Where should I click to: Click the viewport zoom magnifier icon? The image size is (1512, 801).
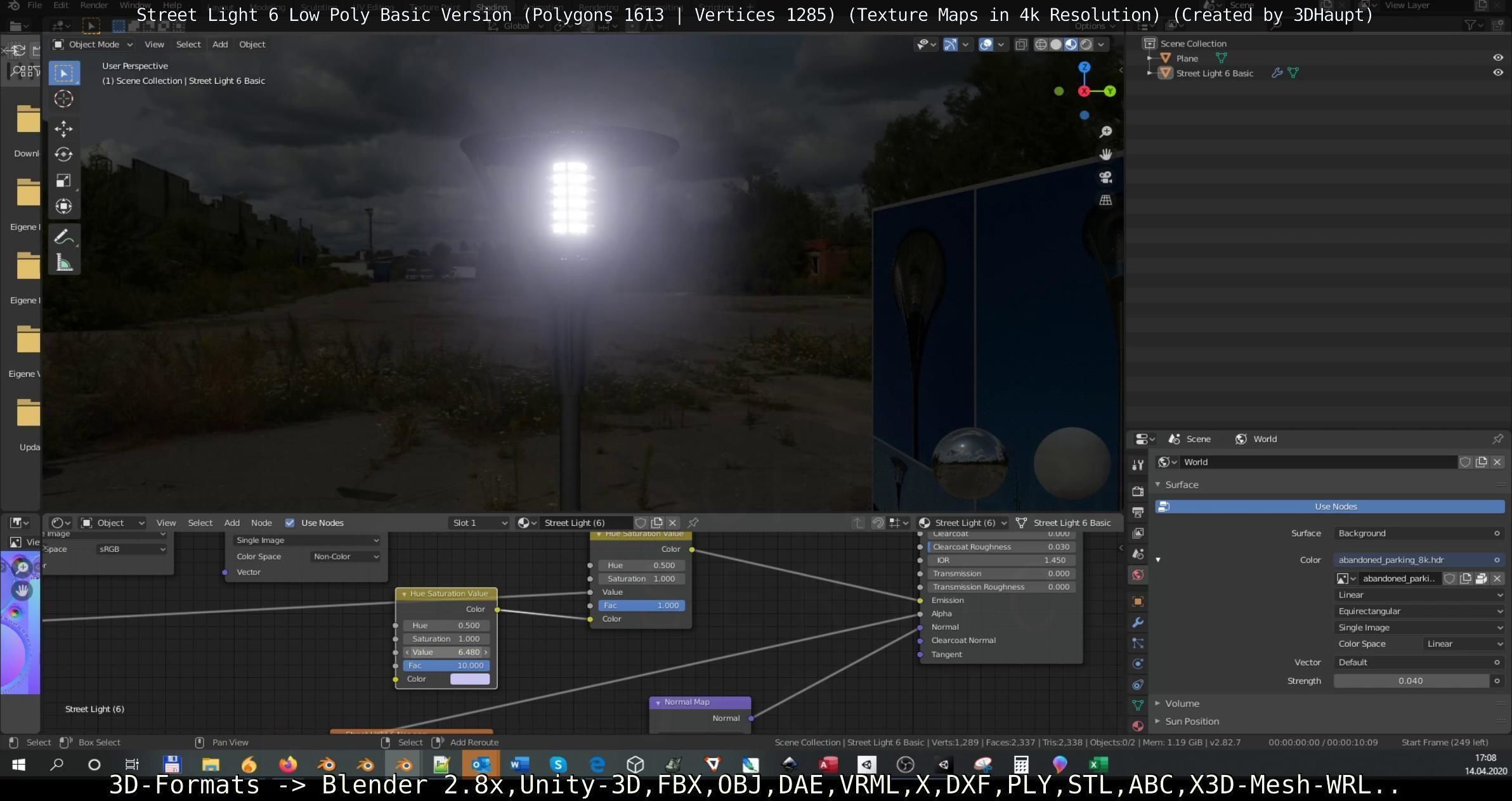click(1105, 132)
